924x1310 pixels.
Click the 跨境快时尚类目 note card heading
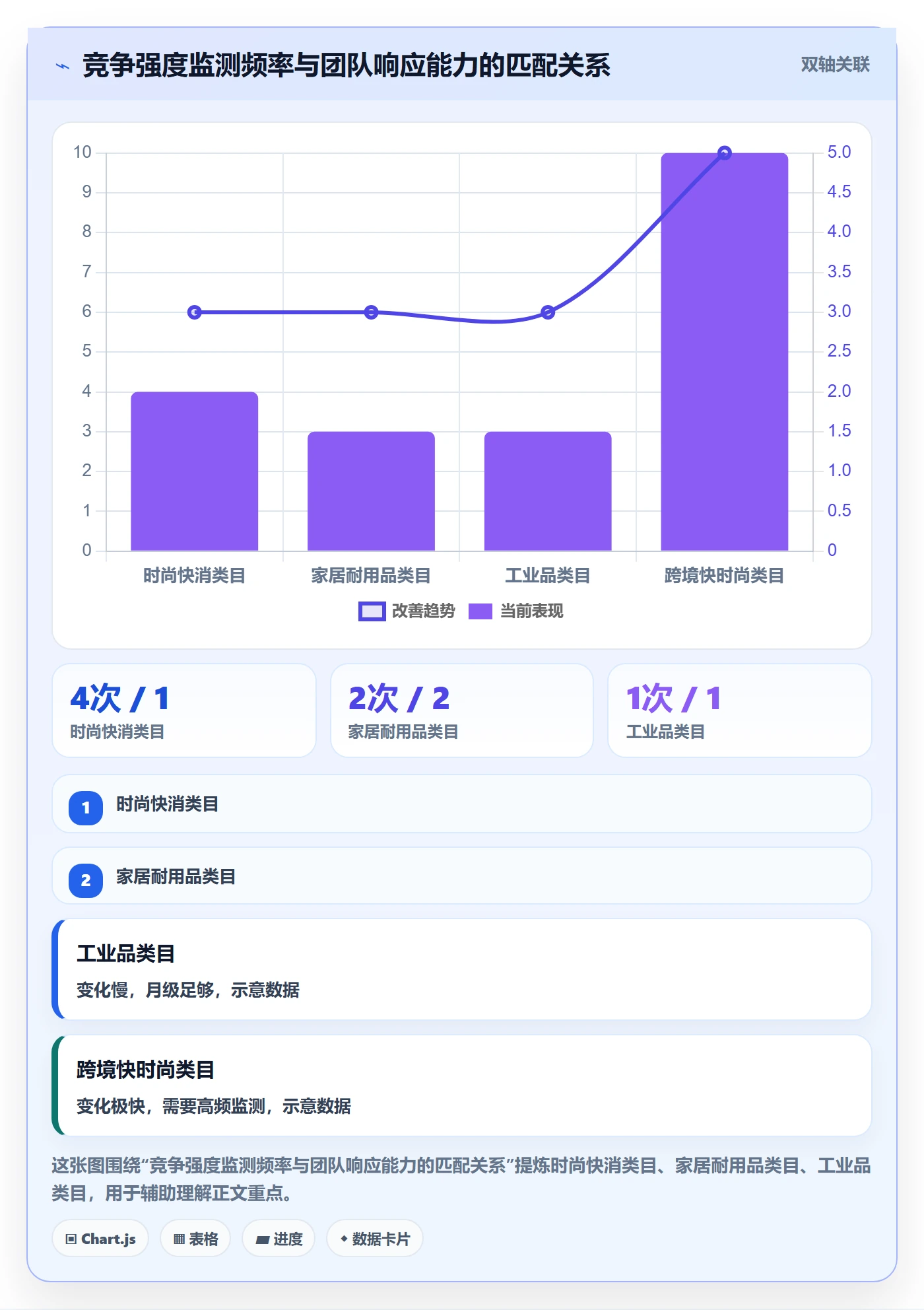pyautogui.click(x=146, y=1070)
